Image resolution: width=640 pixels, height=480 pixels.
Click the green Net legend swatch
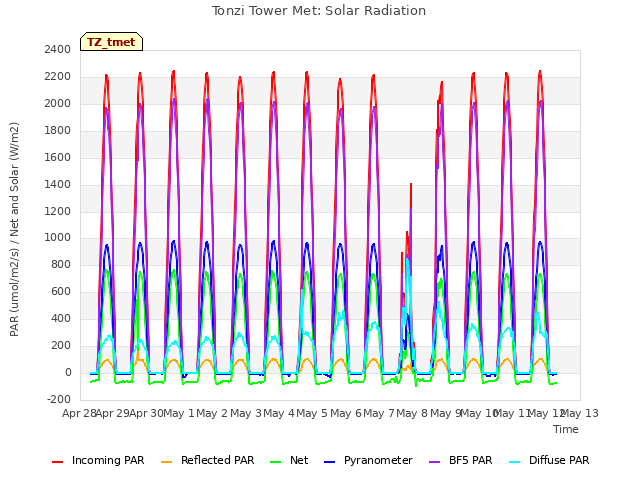(276, 461)
